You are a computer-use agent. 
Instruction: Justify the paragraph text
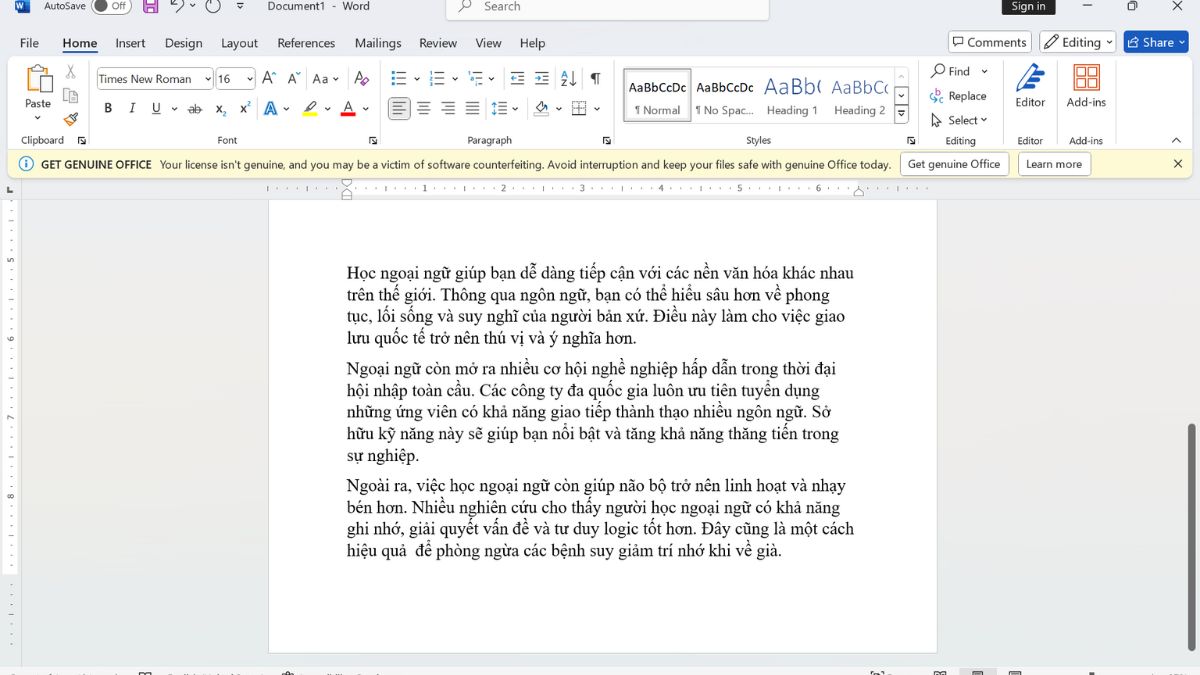473,108
